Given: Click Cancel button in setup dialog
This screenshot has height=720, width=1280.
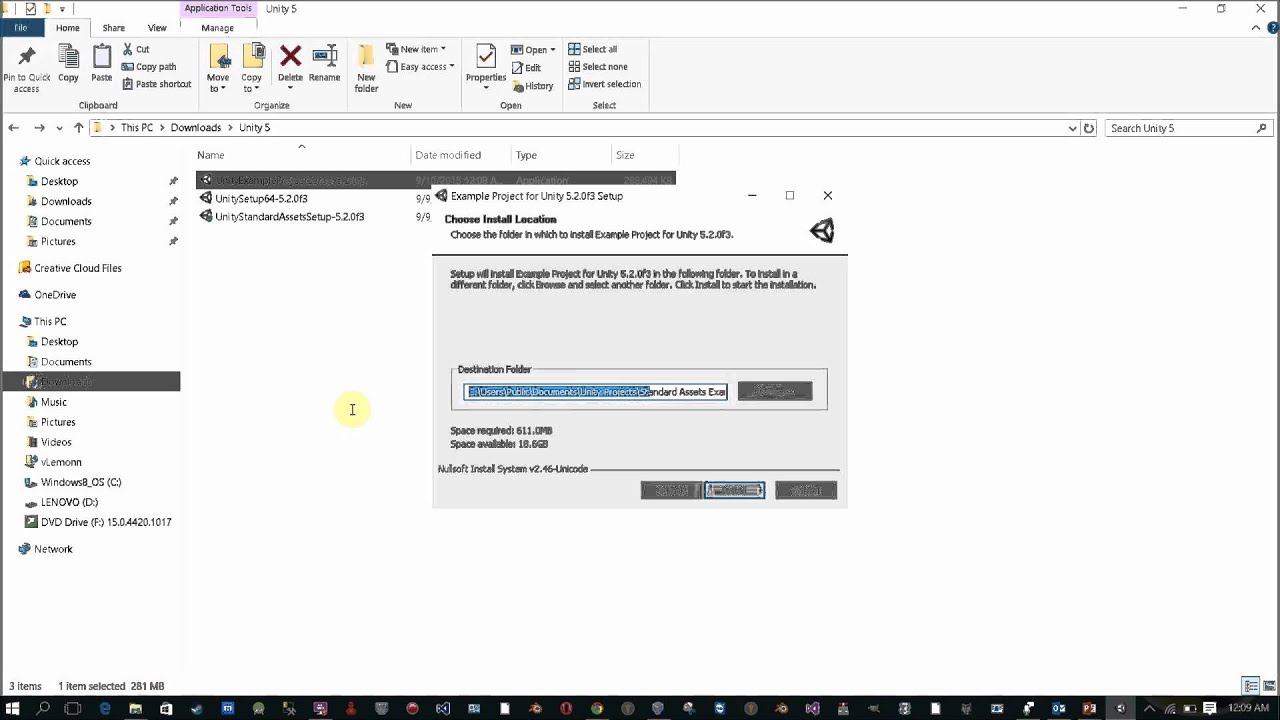Looking at the screenshot, I should (x=806, y=490).
